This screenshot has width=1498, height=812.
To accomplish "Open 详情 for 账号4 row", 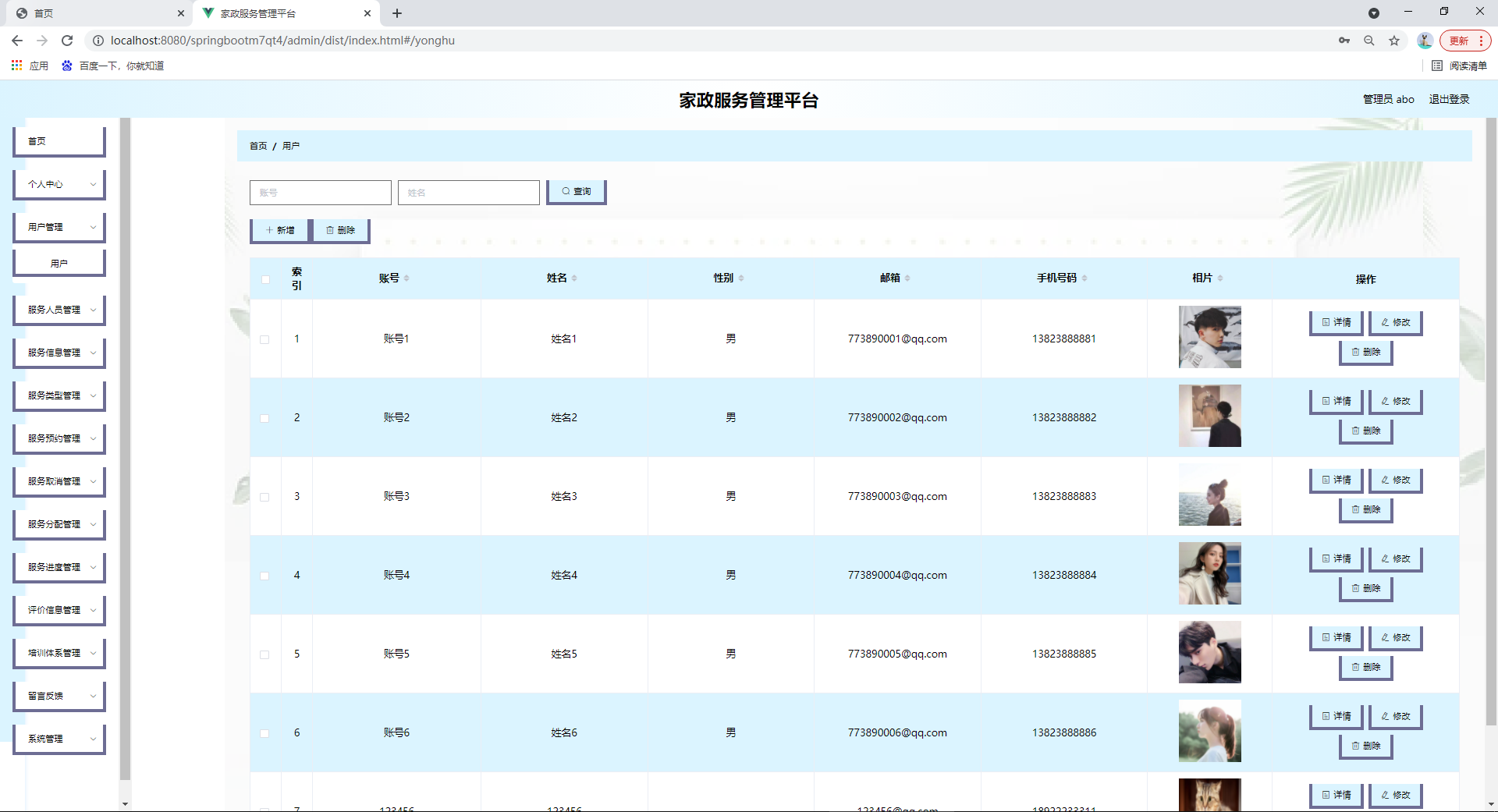I will pos(1336,559).
